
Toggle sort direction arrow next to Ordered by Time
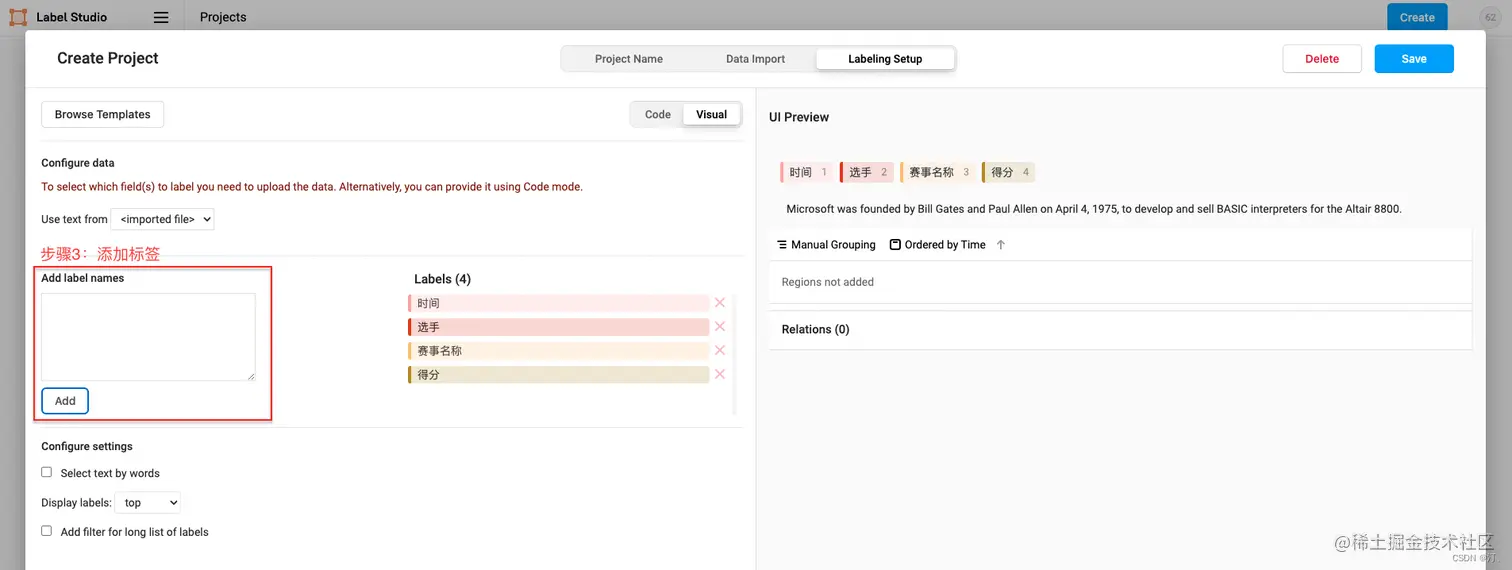[1001, 245]
